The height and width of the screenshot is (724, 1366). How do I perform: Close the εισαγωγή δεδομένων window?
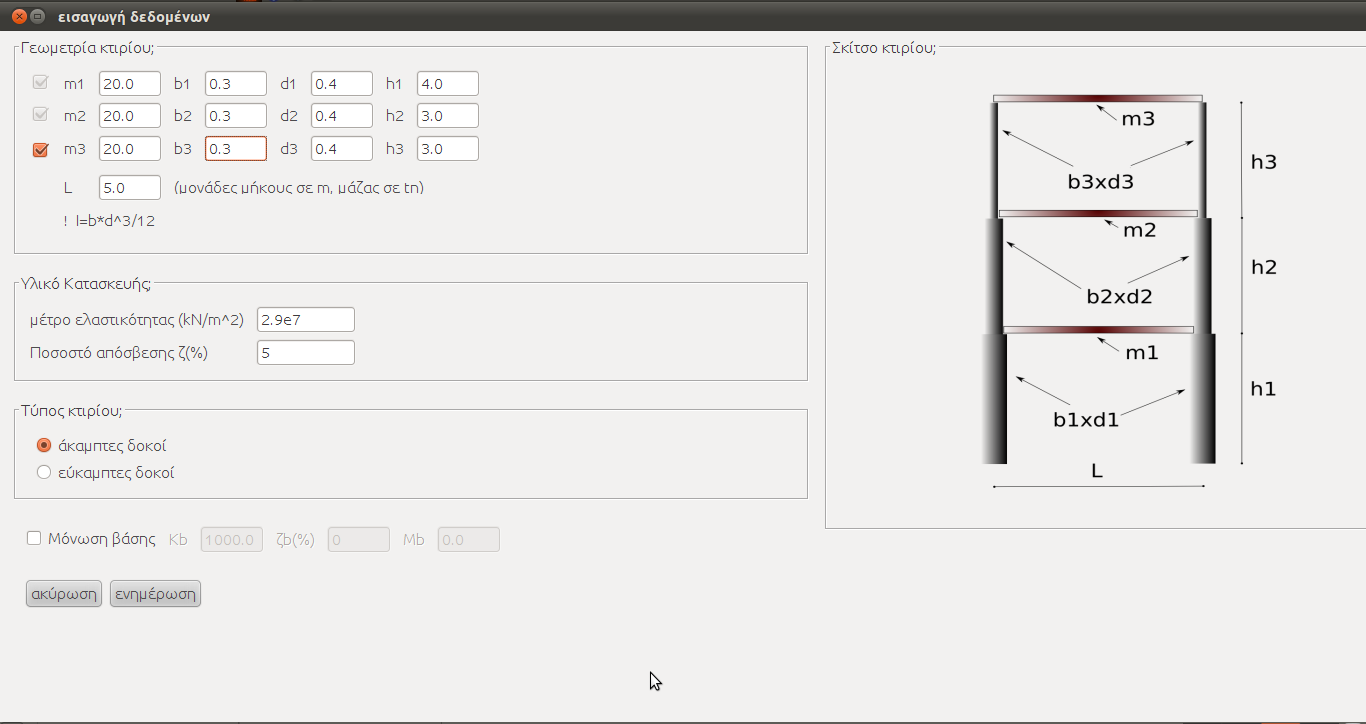tap(19, 17)
